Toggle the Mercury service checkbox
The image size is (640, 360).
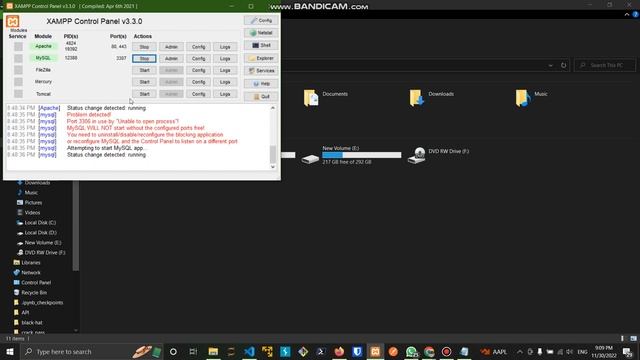point(18,82)
